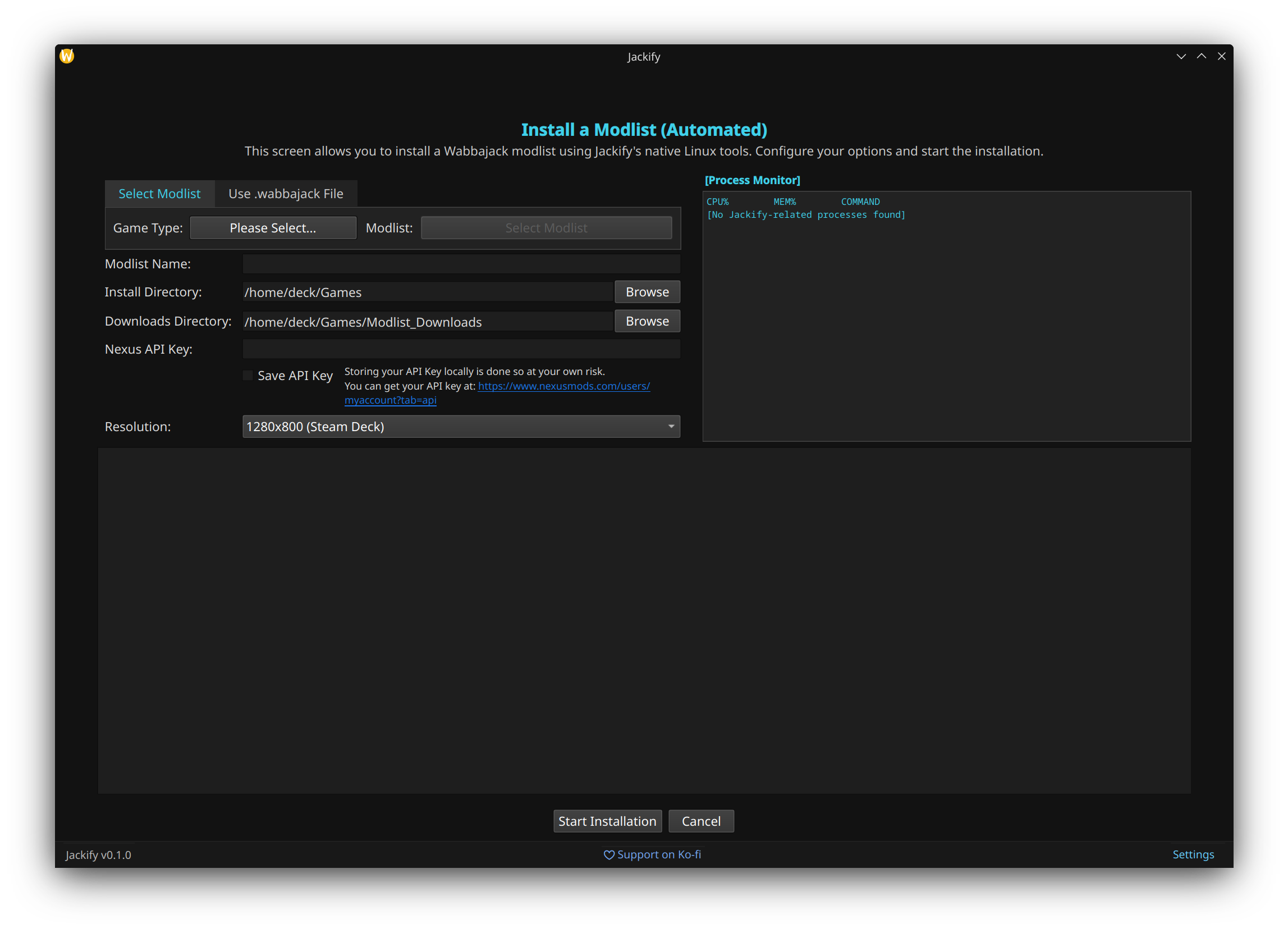1288x933 pixels.
Task: Click the Ko-fi heart icon
Action: [609, 854]
